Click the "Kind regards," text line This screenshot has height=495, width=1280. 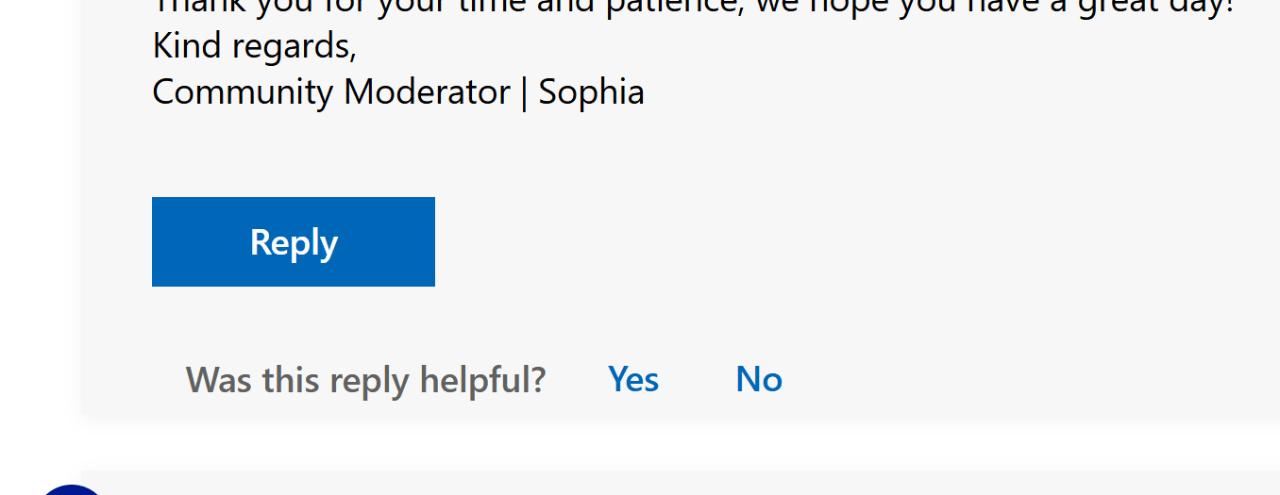coord(254,46)
